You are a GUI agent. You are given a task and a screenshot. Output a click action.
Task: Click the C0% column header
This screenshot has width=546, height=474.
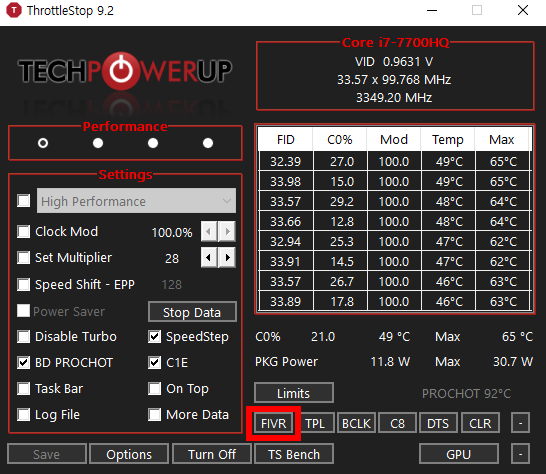(340, 139)
